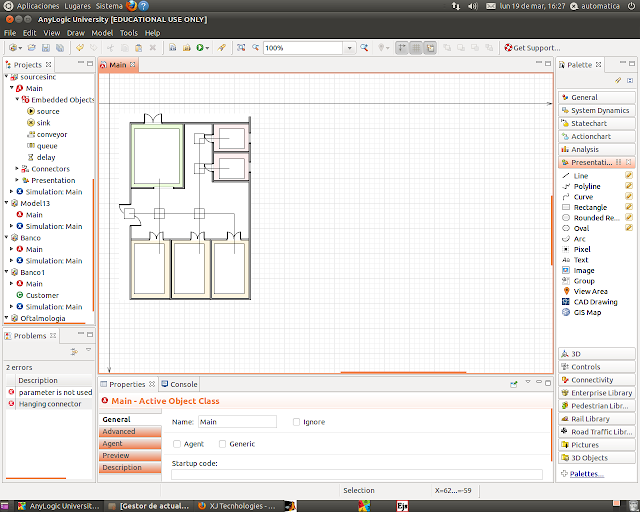Enable the Ignore checkbox
The height and width of the screenshot is (512, 640).
coord(297,422)
